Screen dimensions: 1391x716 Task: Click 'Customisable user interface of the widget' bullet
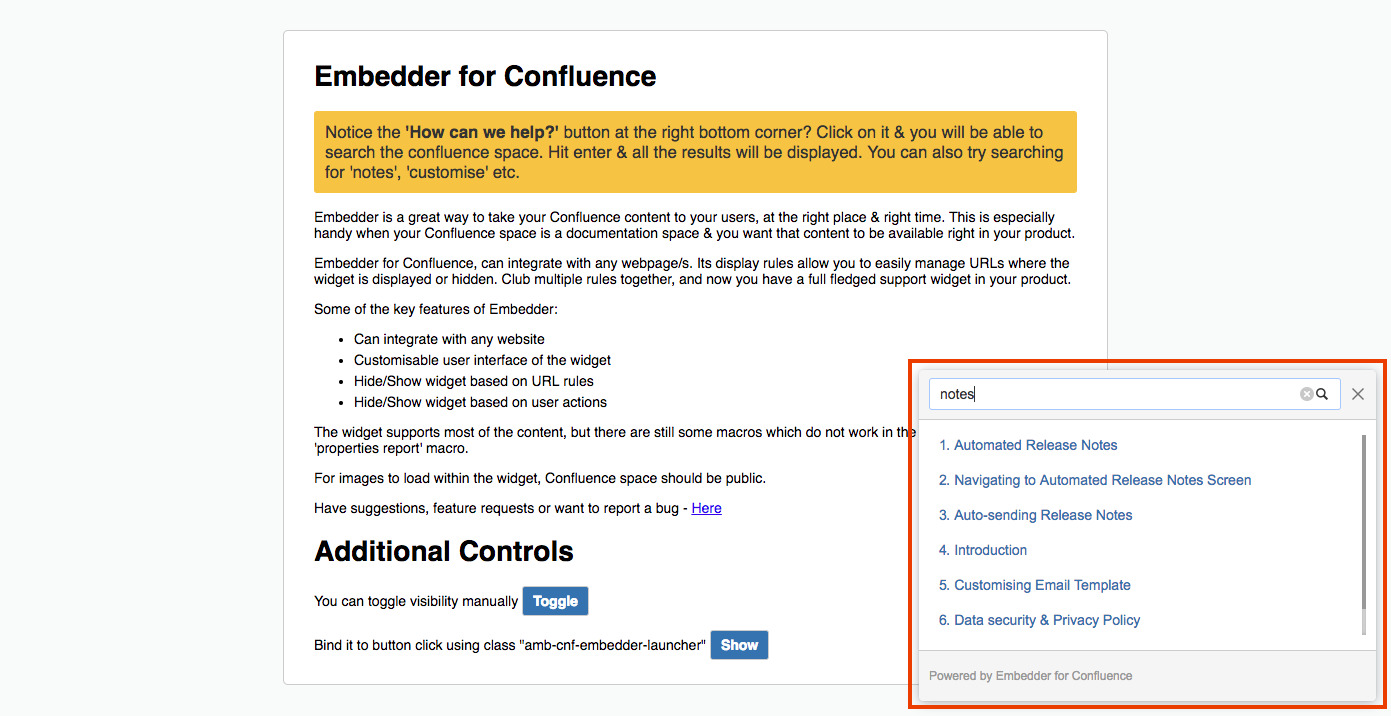point(482,360)
